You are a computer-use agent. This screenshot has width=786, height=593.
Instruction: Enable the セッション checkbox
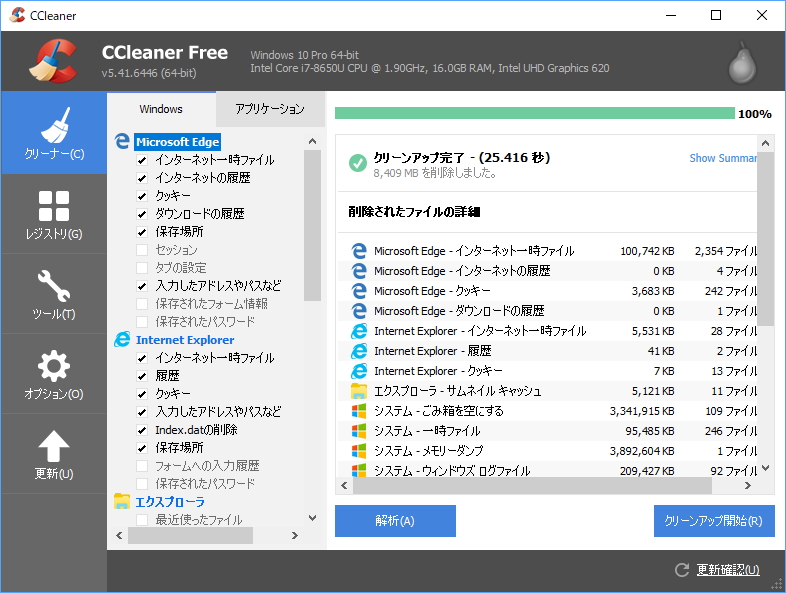coord(142,250)
